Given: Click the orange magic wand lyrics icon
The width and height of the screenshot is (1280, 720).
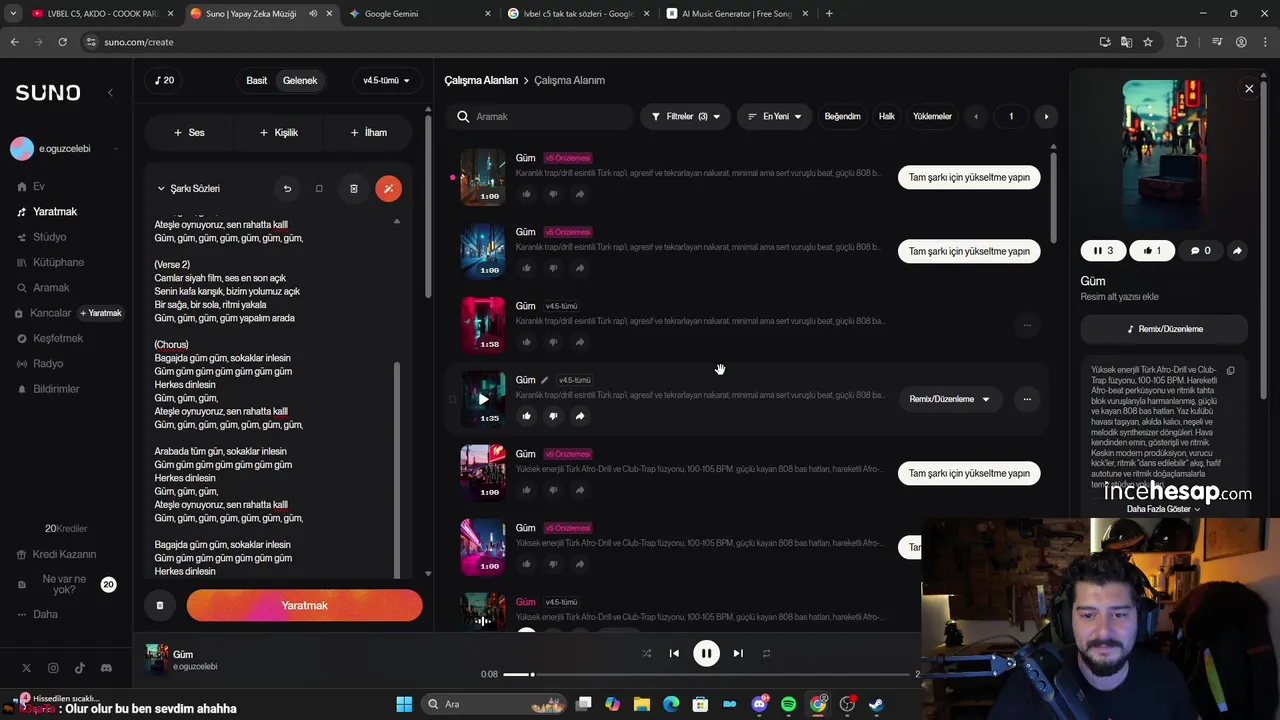Looking at the screenshot, I should tap(388, 188).
